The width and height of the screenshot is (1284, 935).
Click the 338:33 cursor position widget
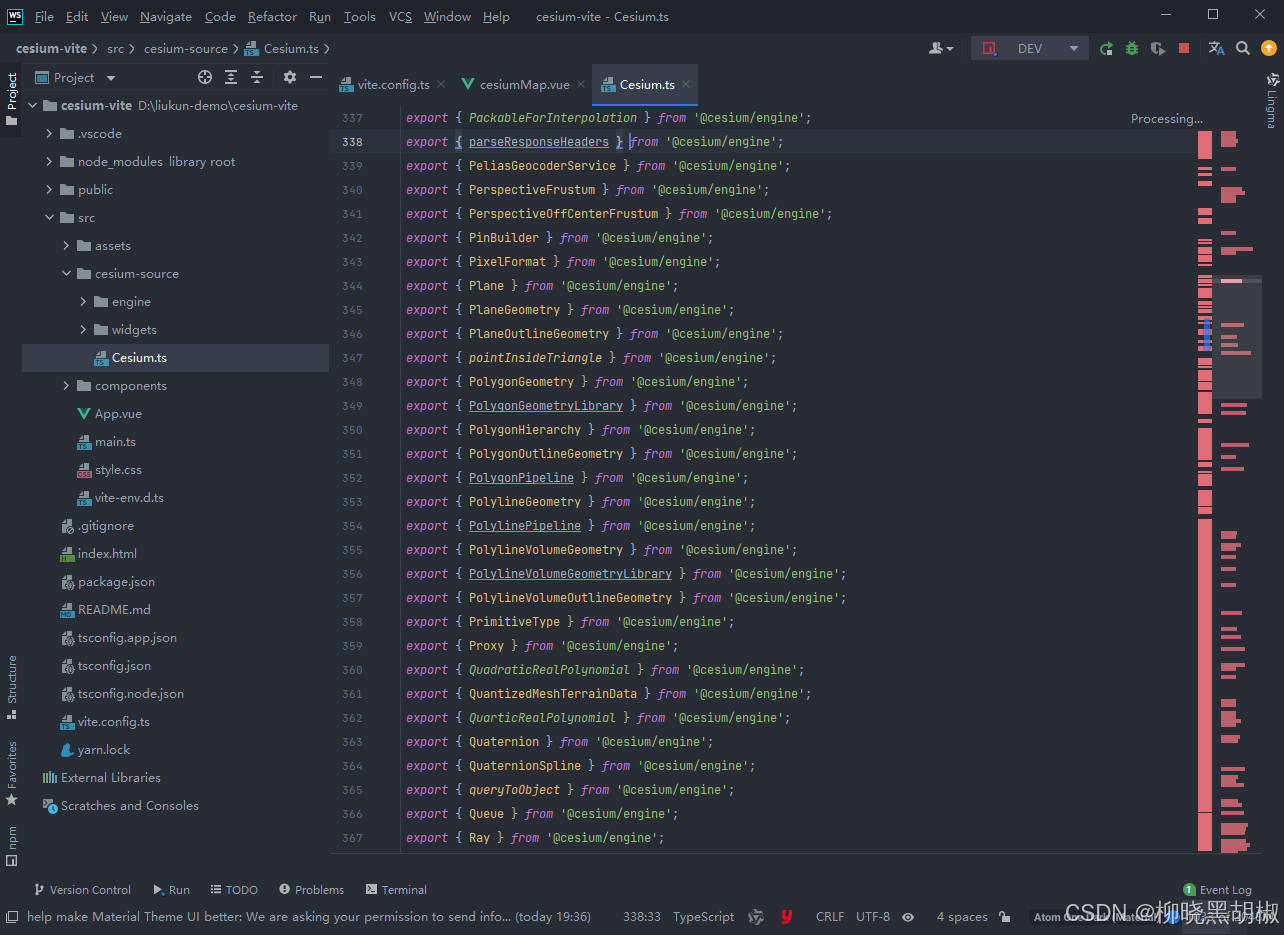point(642,917)
